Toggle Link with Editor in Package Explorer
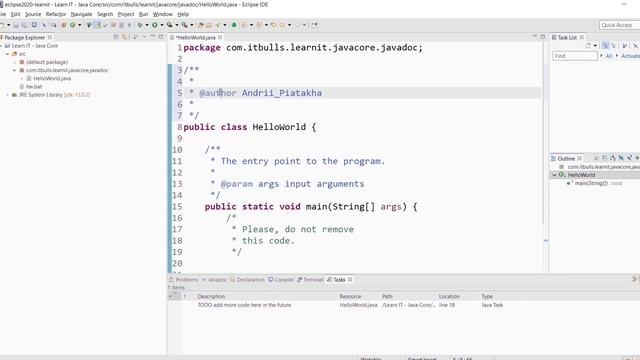The height and width of the screenshot is (360, 640). point(124,37)
